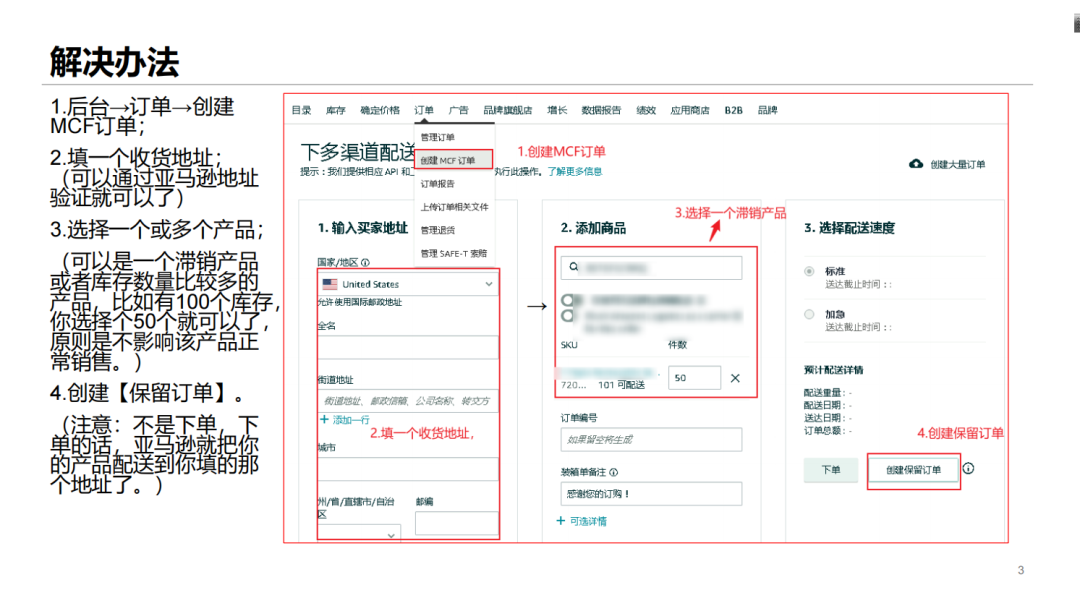
Task: Click info icon beside 创建保留订单 button
Action: (968, 468)
